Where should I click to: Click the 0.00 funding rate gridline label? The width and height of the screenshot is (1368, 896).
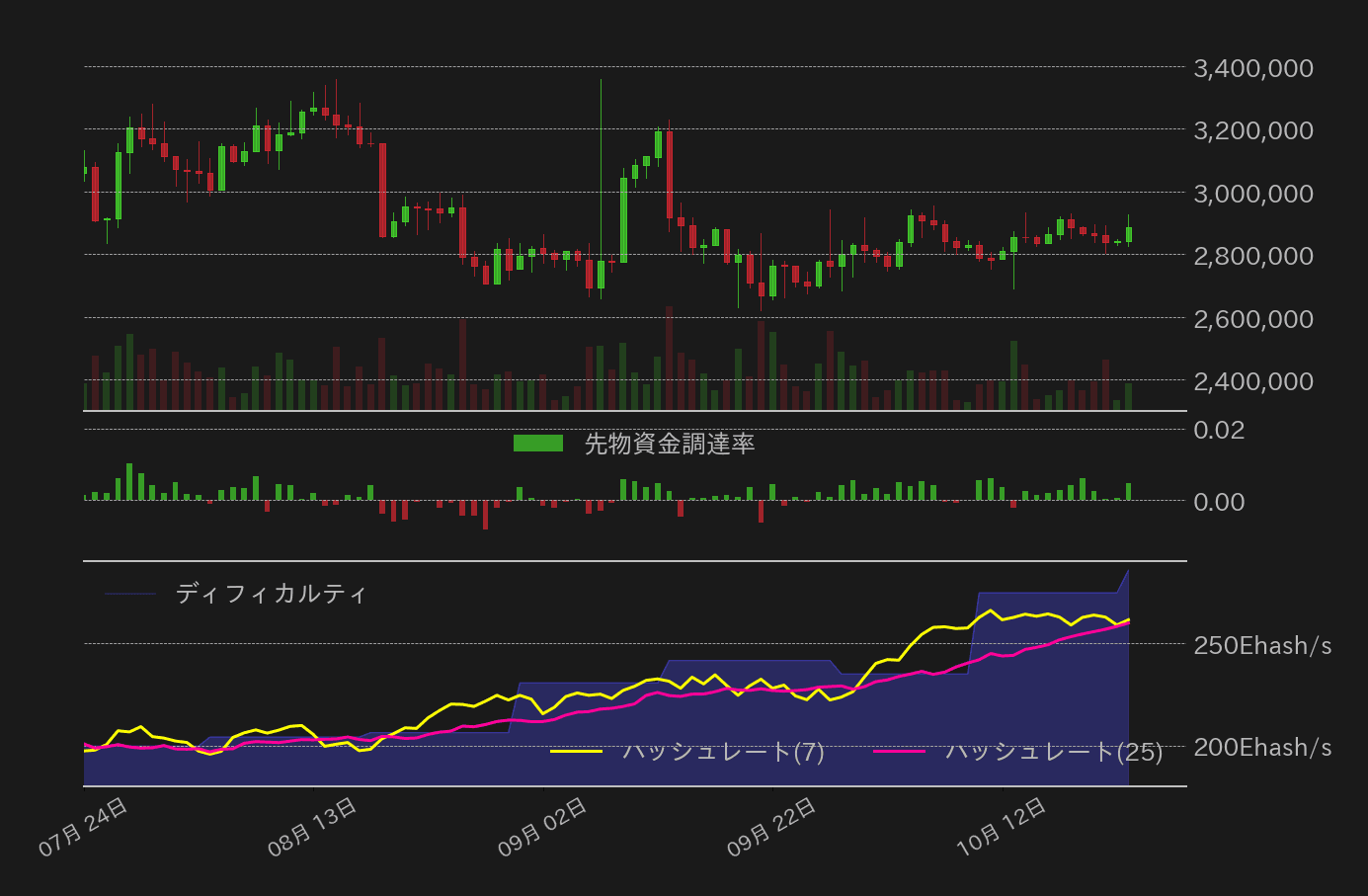pos(1221,502)
